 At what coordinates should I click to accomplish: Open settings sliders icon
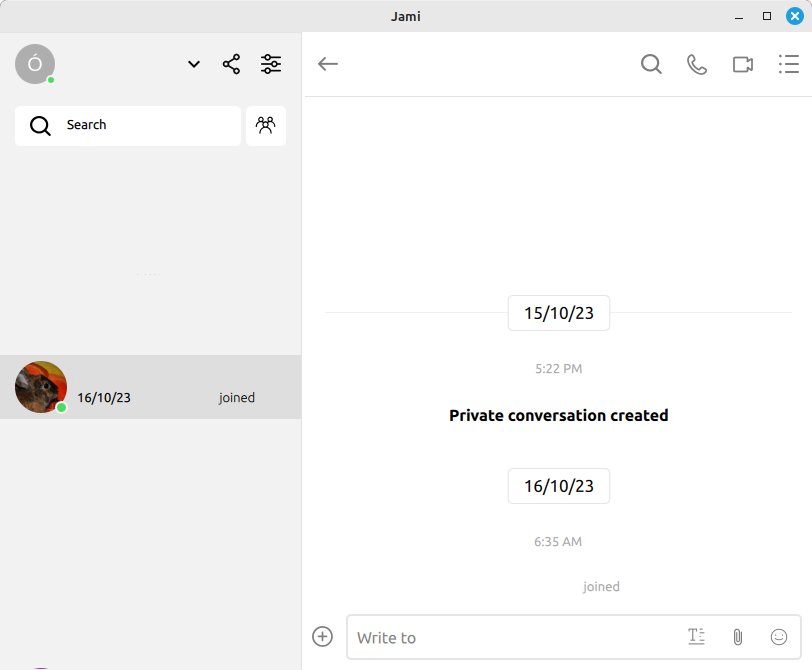click(271, 64)
